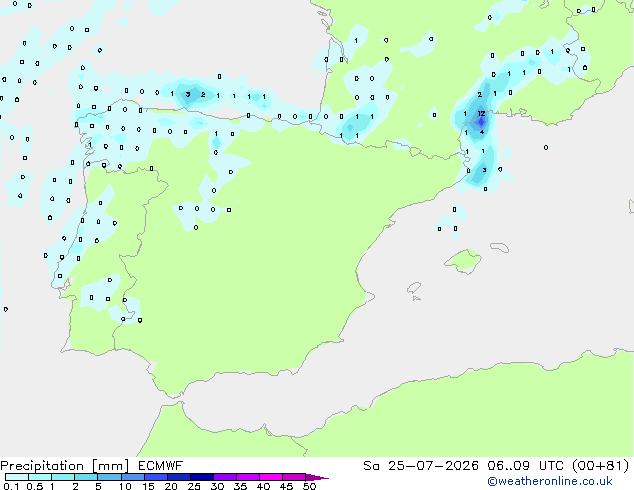Click the Menorca island outline
The height and width of the screenshot is (490, 634).
click(x=500, y=247)
